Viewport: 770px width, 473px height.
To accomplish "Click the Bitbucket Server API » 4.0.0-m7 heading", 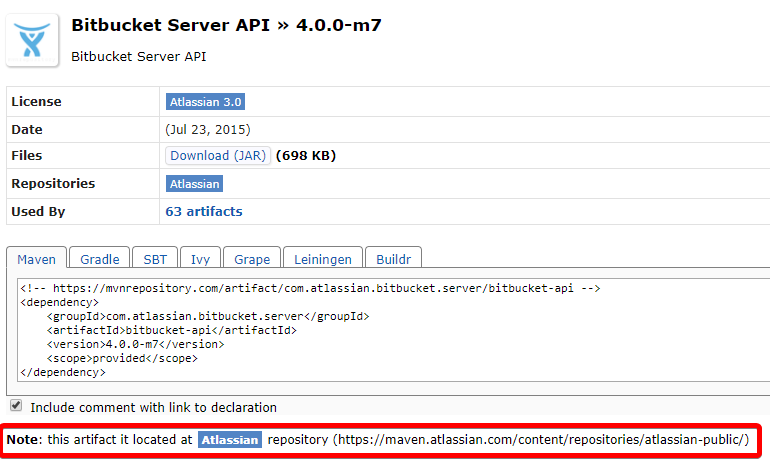I will point(226,25).
